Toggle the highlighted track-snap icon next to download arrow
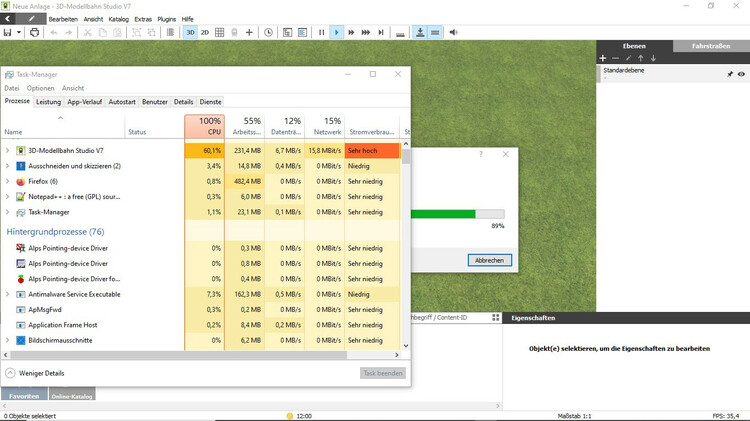 pyautogui.click(x=435, y=33)
